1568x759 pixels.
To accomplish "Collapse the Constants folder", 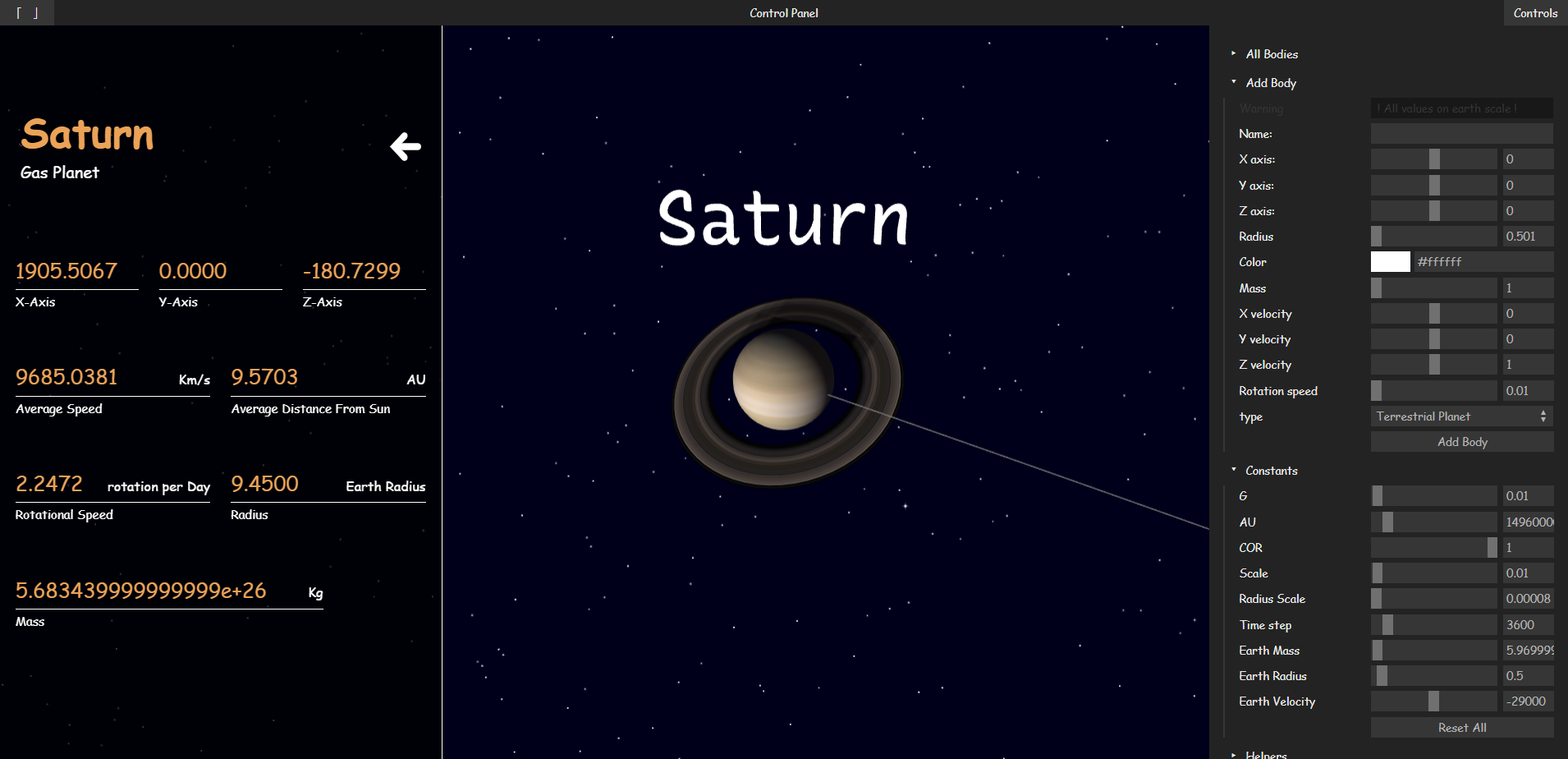I will click(x=1271, y=471).
